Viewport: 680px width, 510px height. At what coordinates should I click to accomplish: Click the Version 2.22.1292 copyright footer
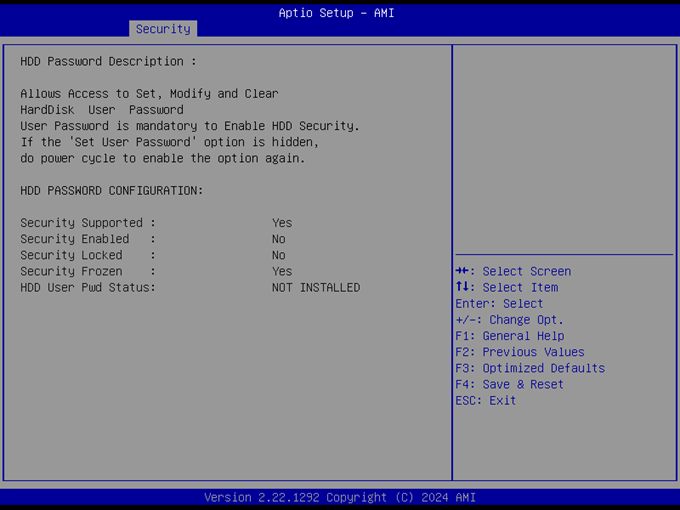coord(340,497)
